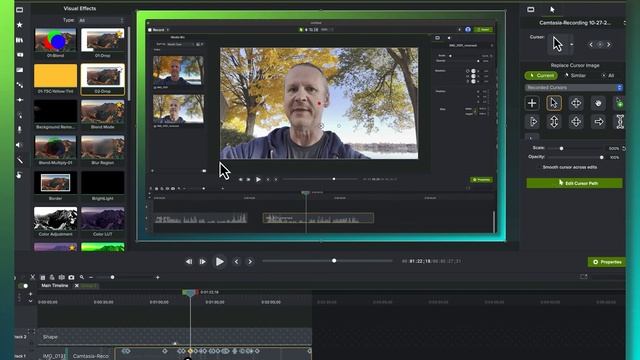Screen dimensions: 640x360
Task: Select the highlighted arrow cursor image
Action: point(554,103)
